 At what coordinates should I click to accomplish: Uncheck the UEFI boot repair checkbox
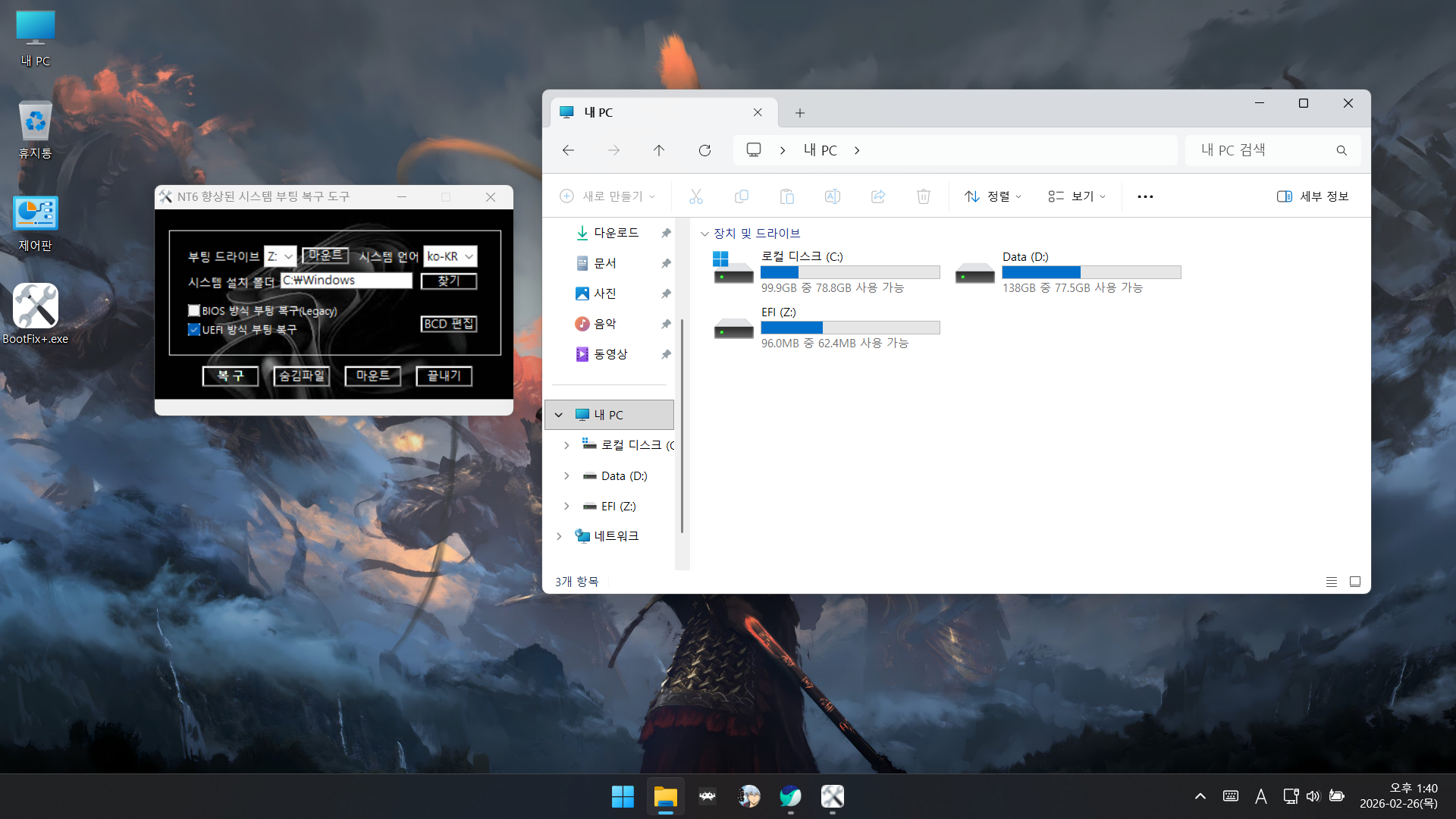click(194, 329)
